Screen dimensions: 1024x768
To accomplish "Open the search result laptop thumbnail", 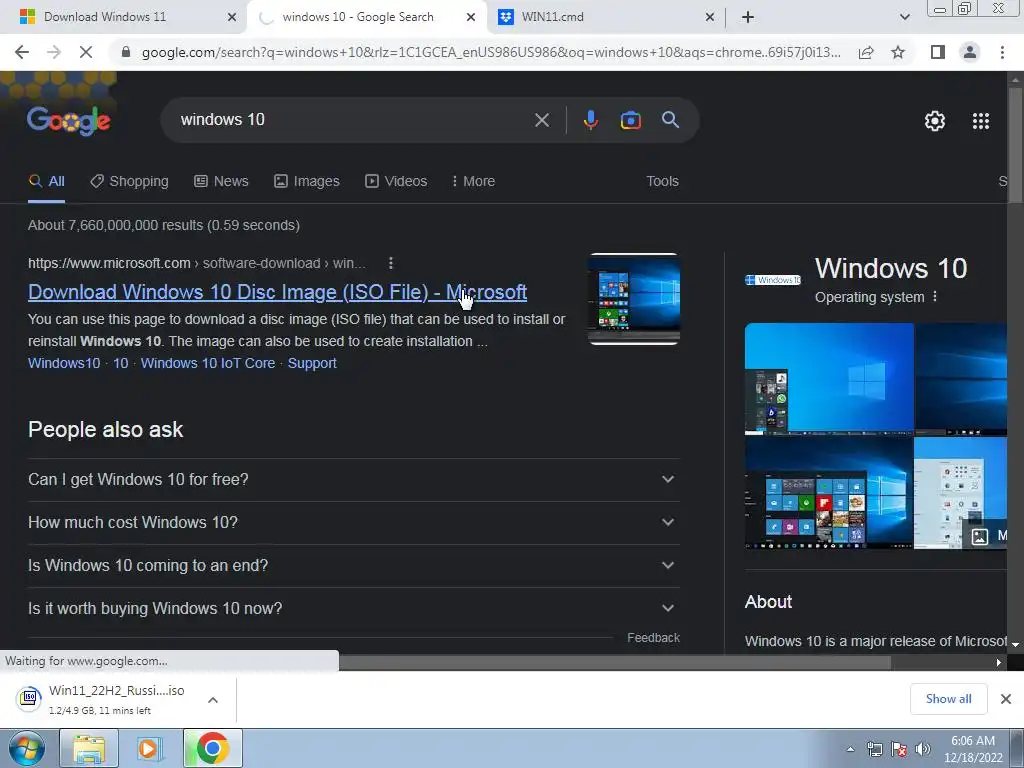I will tap(633, 299).
